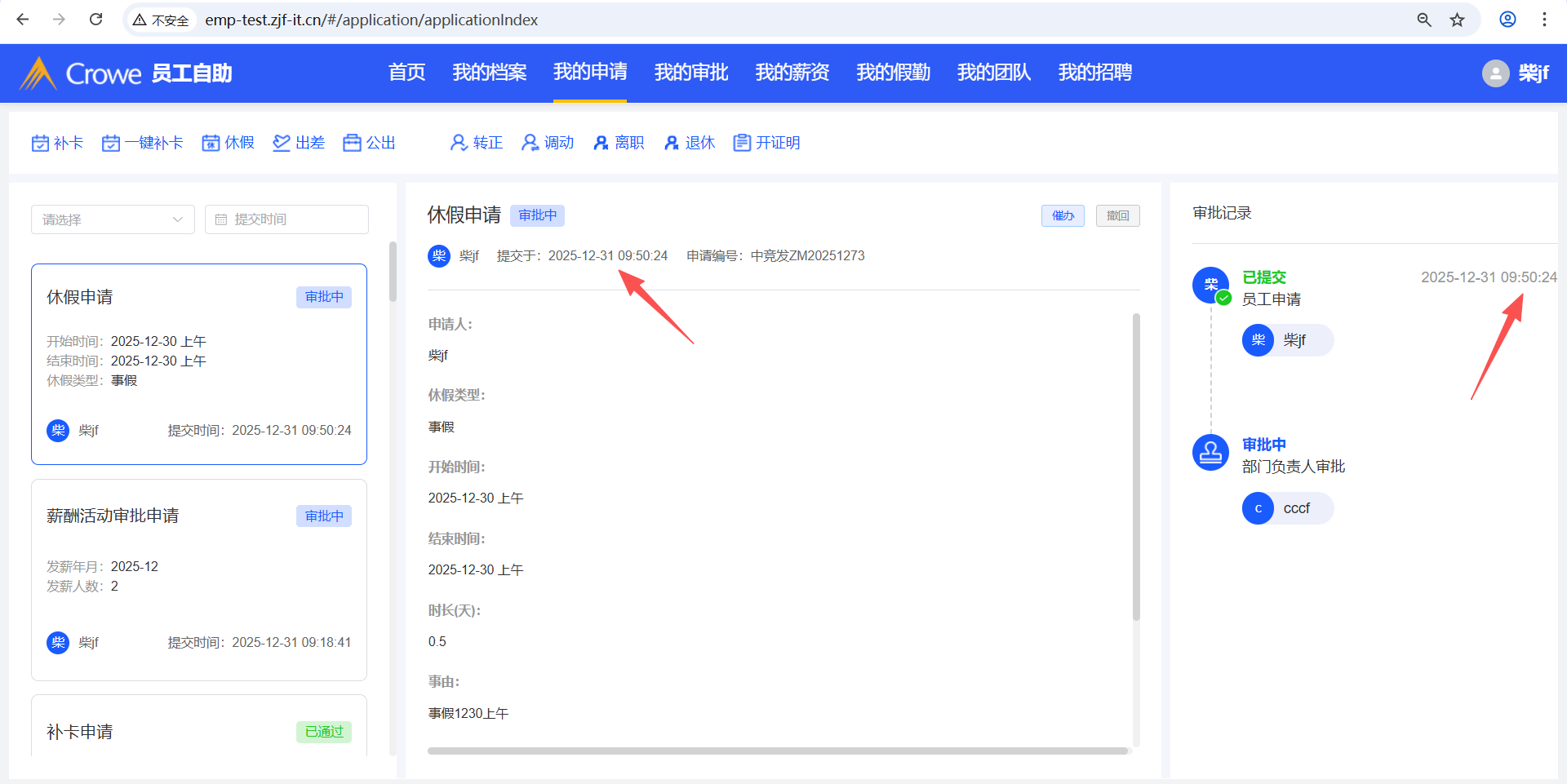Click the 部门负责人审批 step label
The width and height of the screenshot is (1567, 784).
1294,467
